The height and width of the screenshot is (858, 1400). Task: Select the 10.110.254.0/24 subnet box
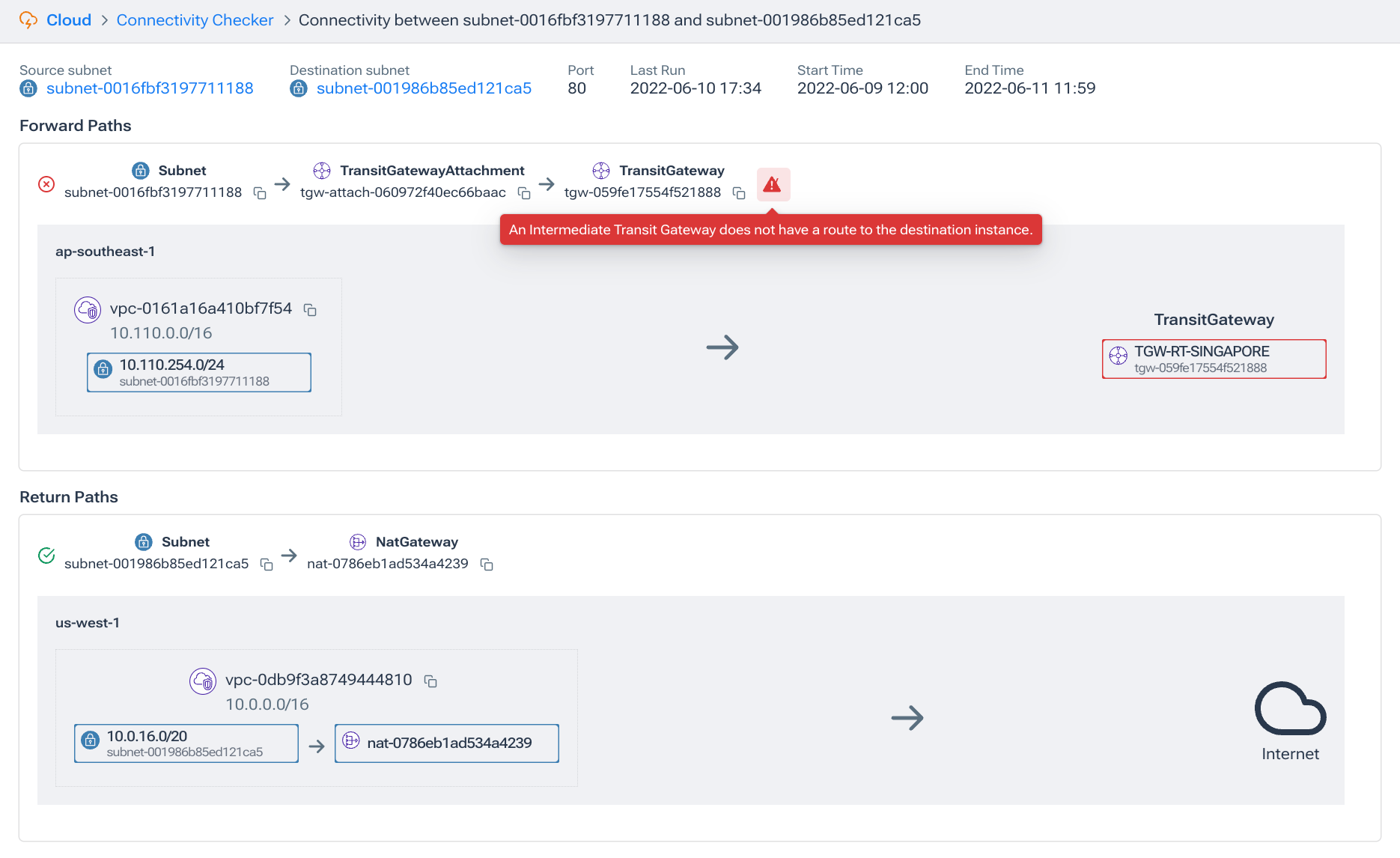click(x=198, y=371)
